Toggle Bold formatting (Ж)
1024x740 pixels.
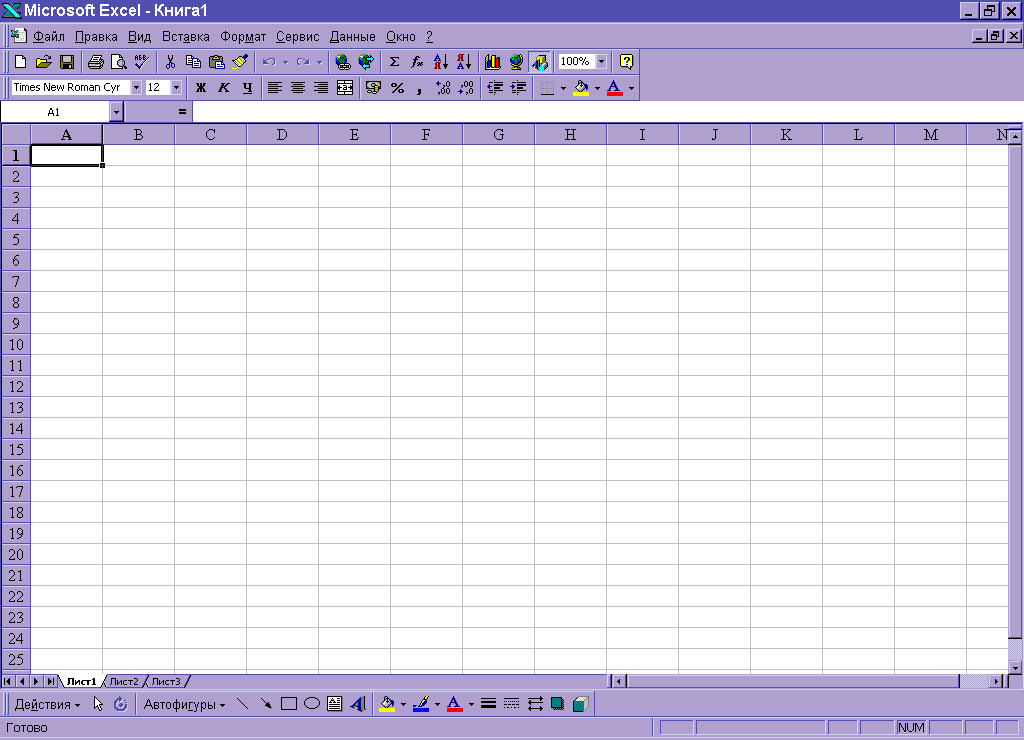[x=200, y=88]
